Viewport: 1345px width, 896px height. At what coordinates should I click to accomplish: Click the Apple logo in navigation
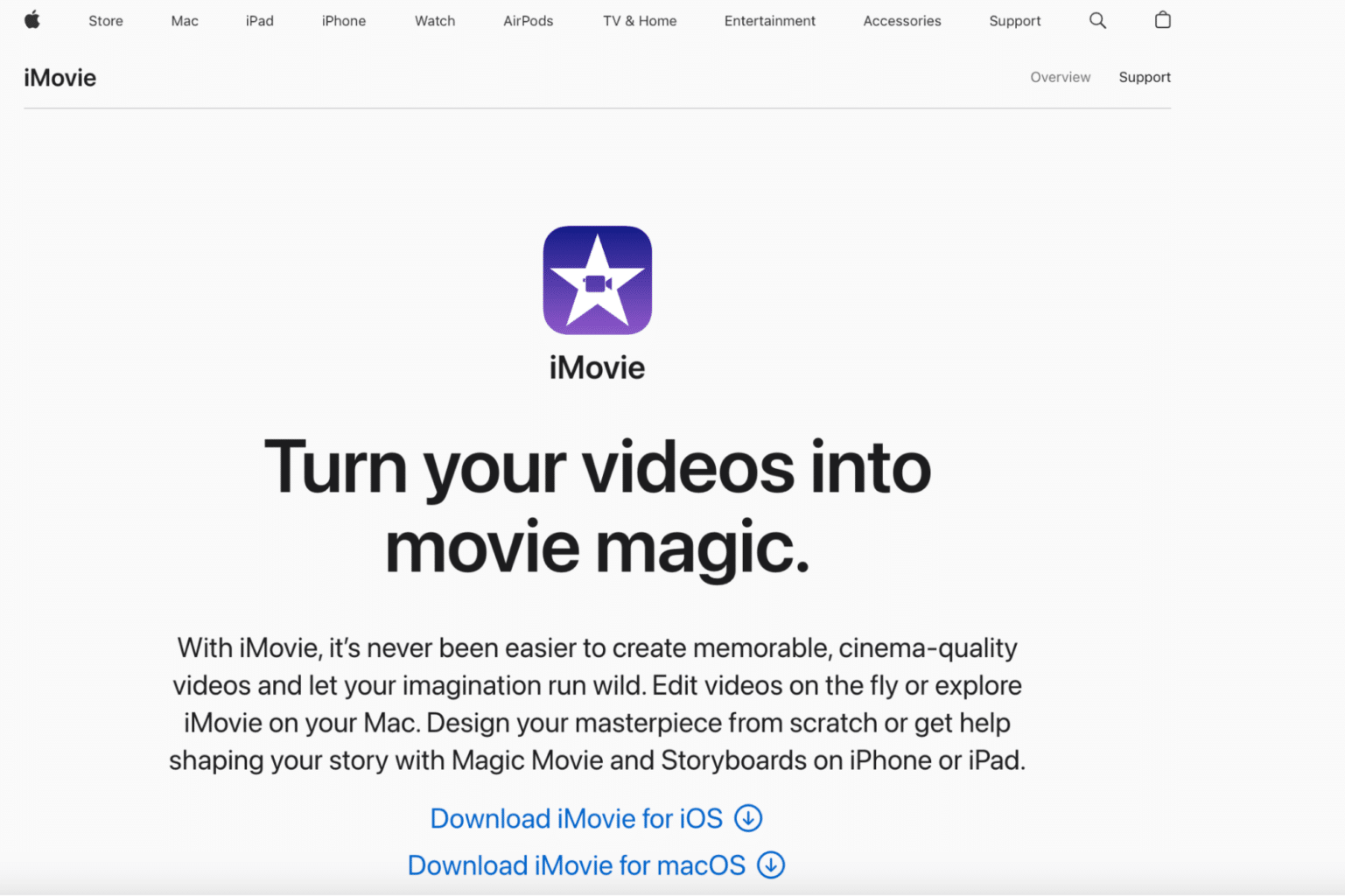32,20
